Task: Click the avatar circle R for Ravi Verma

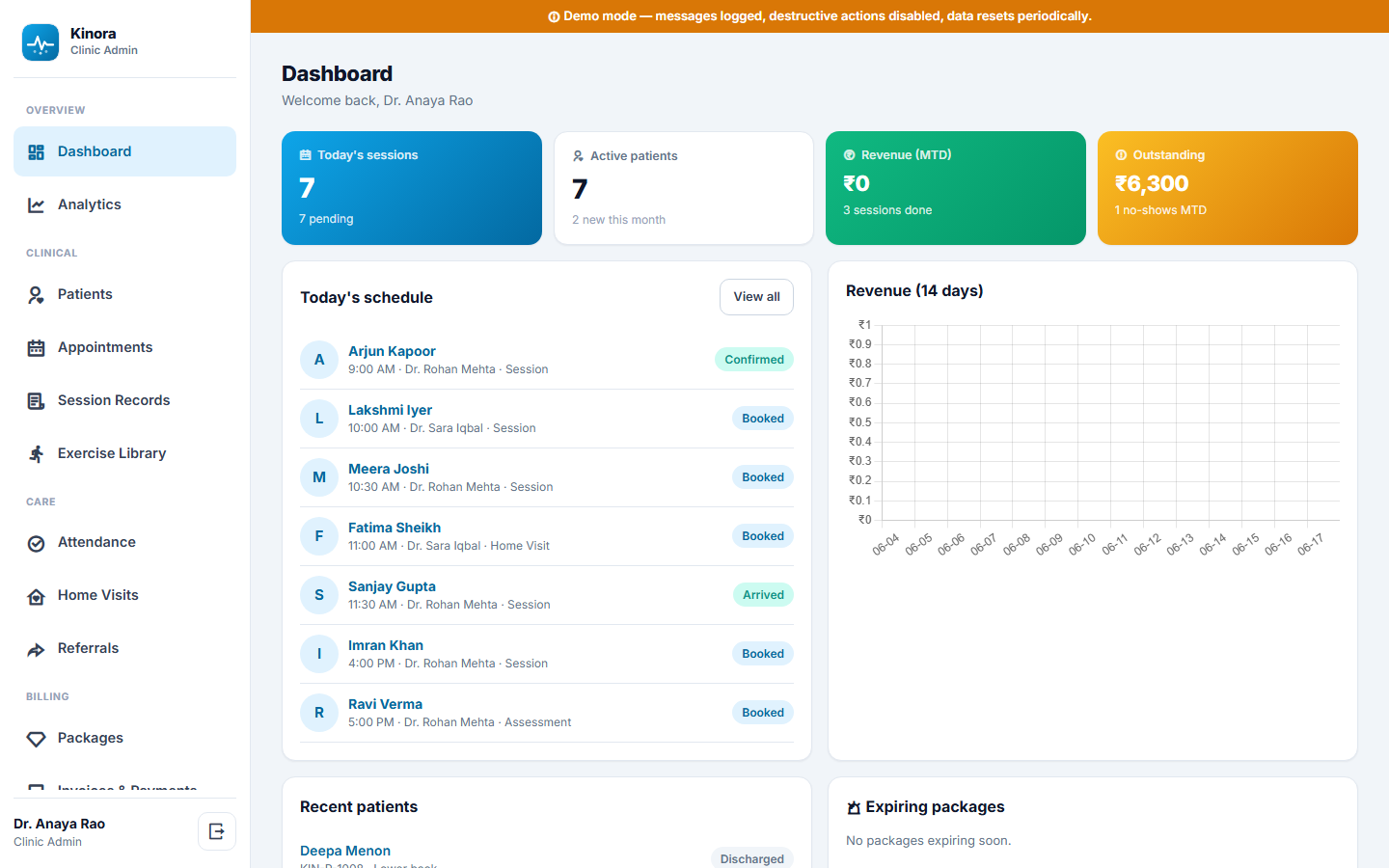Action: (319, 713)
